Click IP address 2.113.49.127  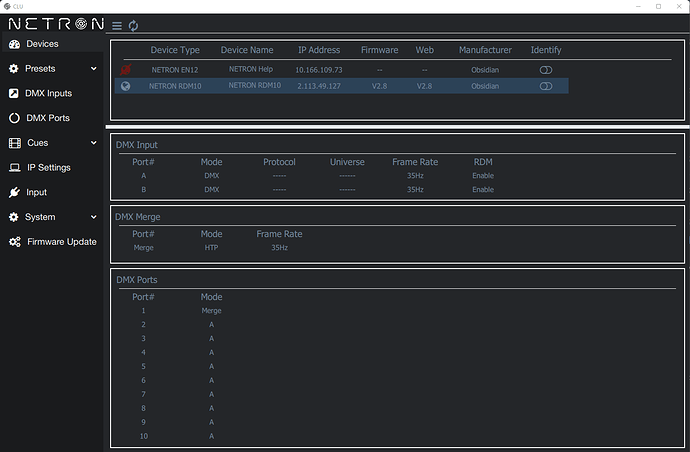319,86
